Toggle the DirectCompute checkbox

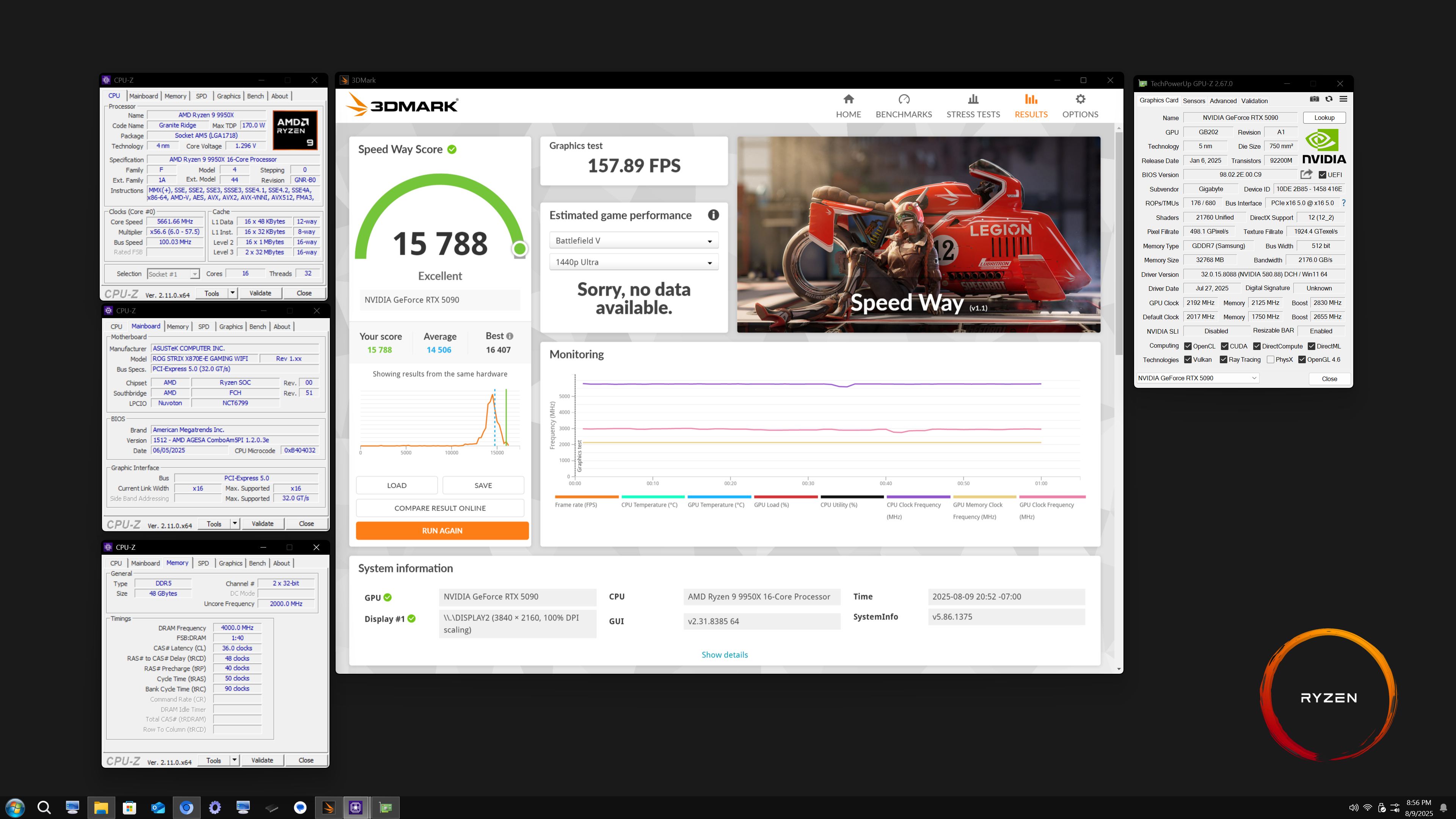pyautogui.click(x=1257, y=346)
